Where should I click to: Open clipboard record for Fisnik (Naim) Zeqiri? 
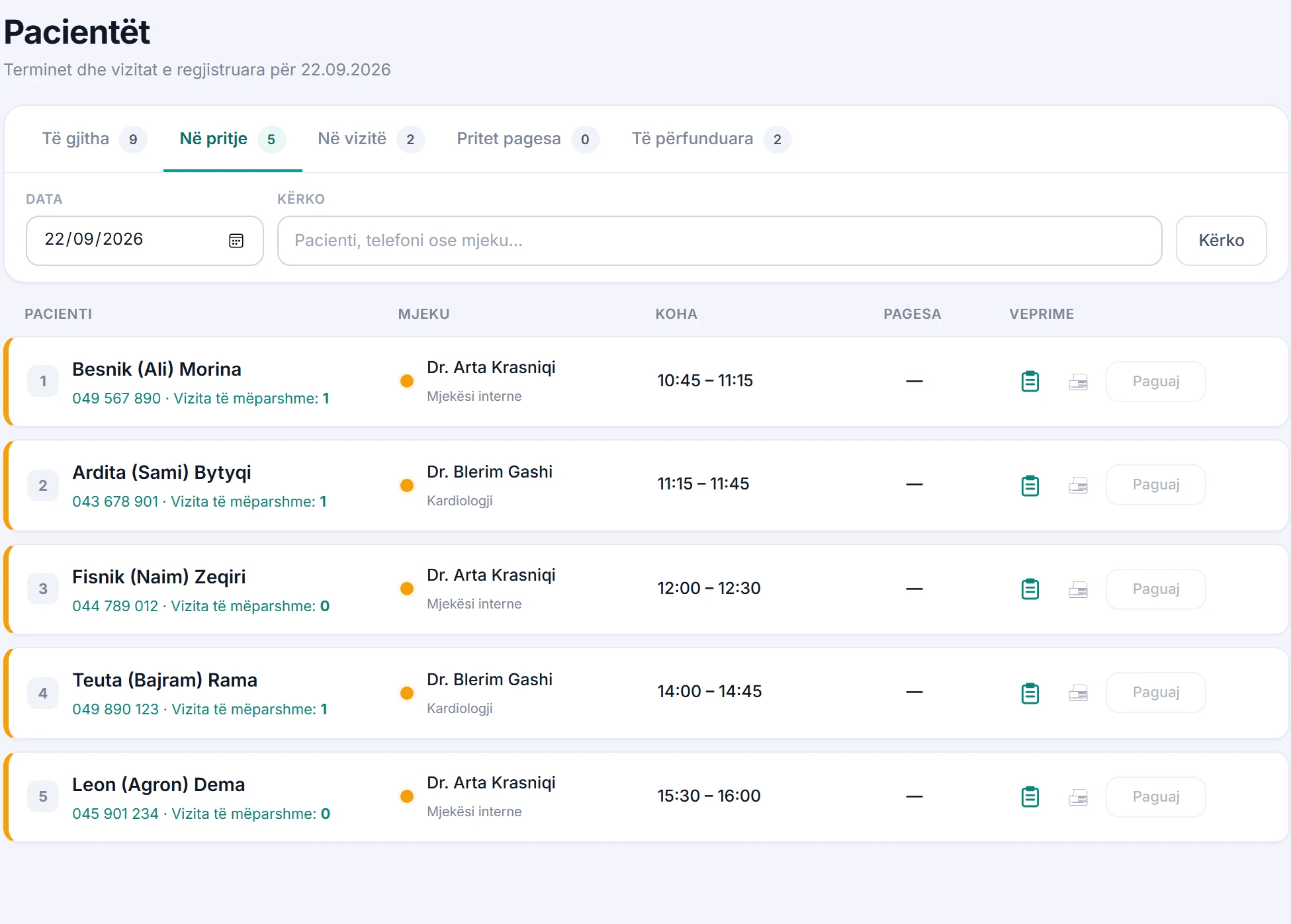pyautogui.click(x=1030, y=589)
